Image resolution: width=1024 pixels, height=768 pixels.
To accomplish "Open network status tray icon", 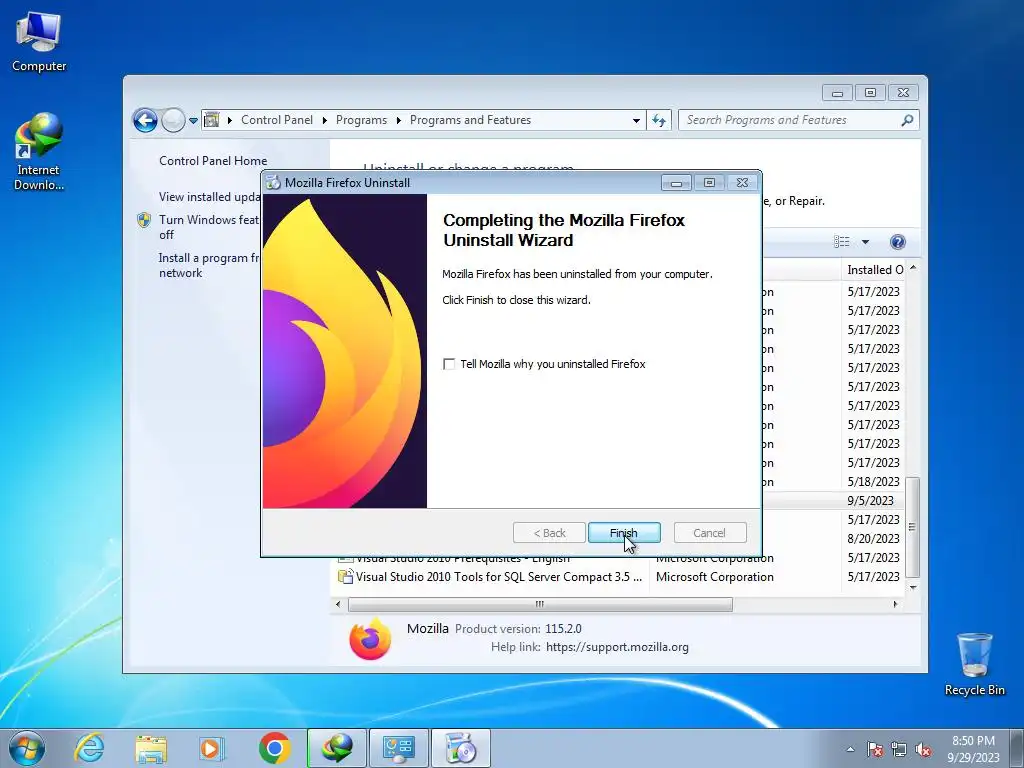I will (899, 749).
